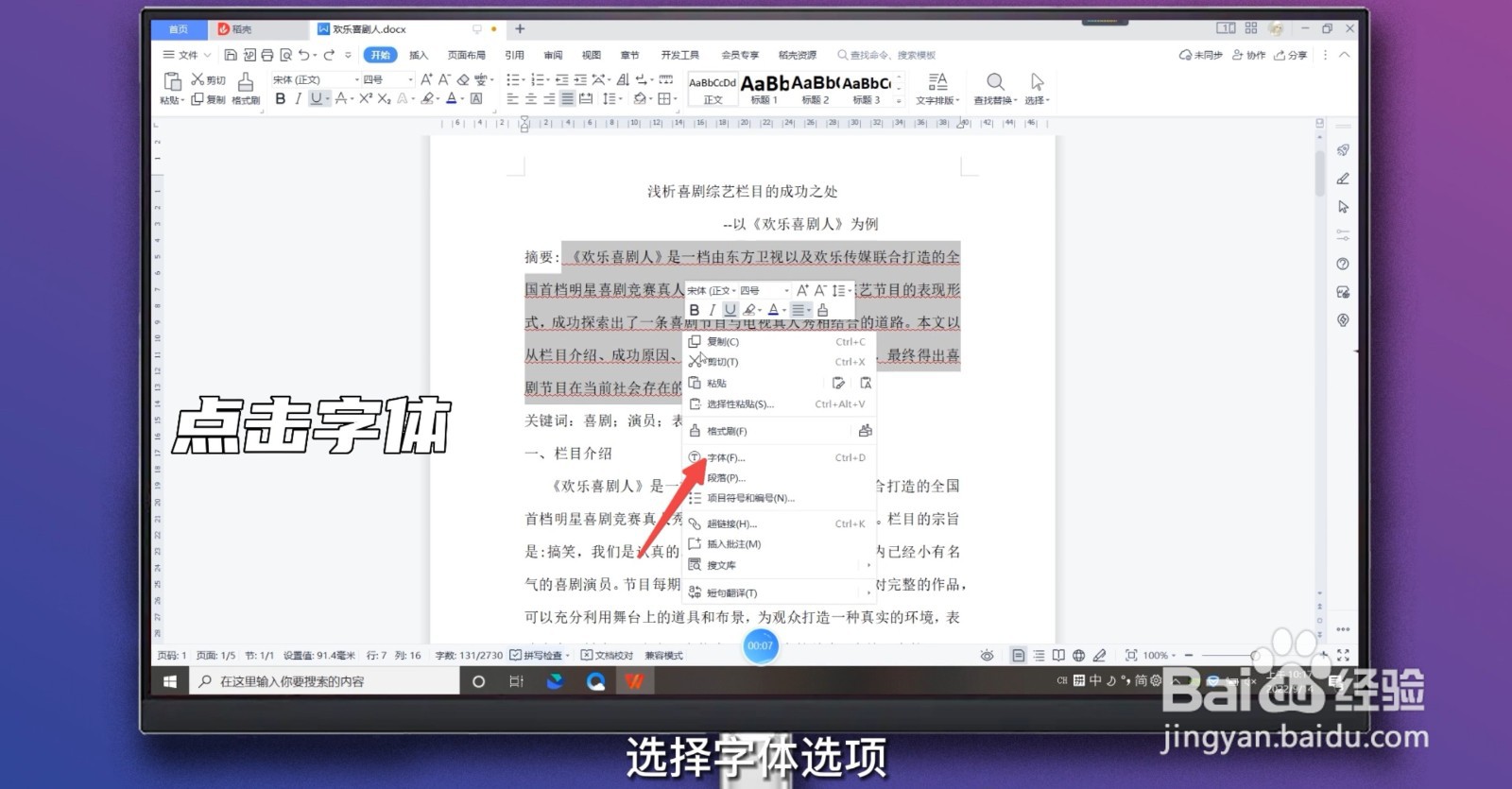
Task: Choose 字体(F)... from context menu
Action: pos(778,457)
